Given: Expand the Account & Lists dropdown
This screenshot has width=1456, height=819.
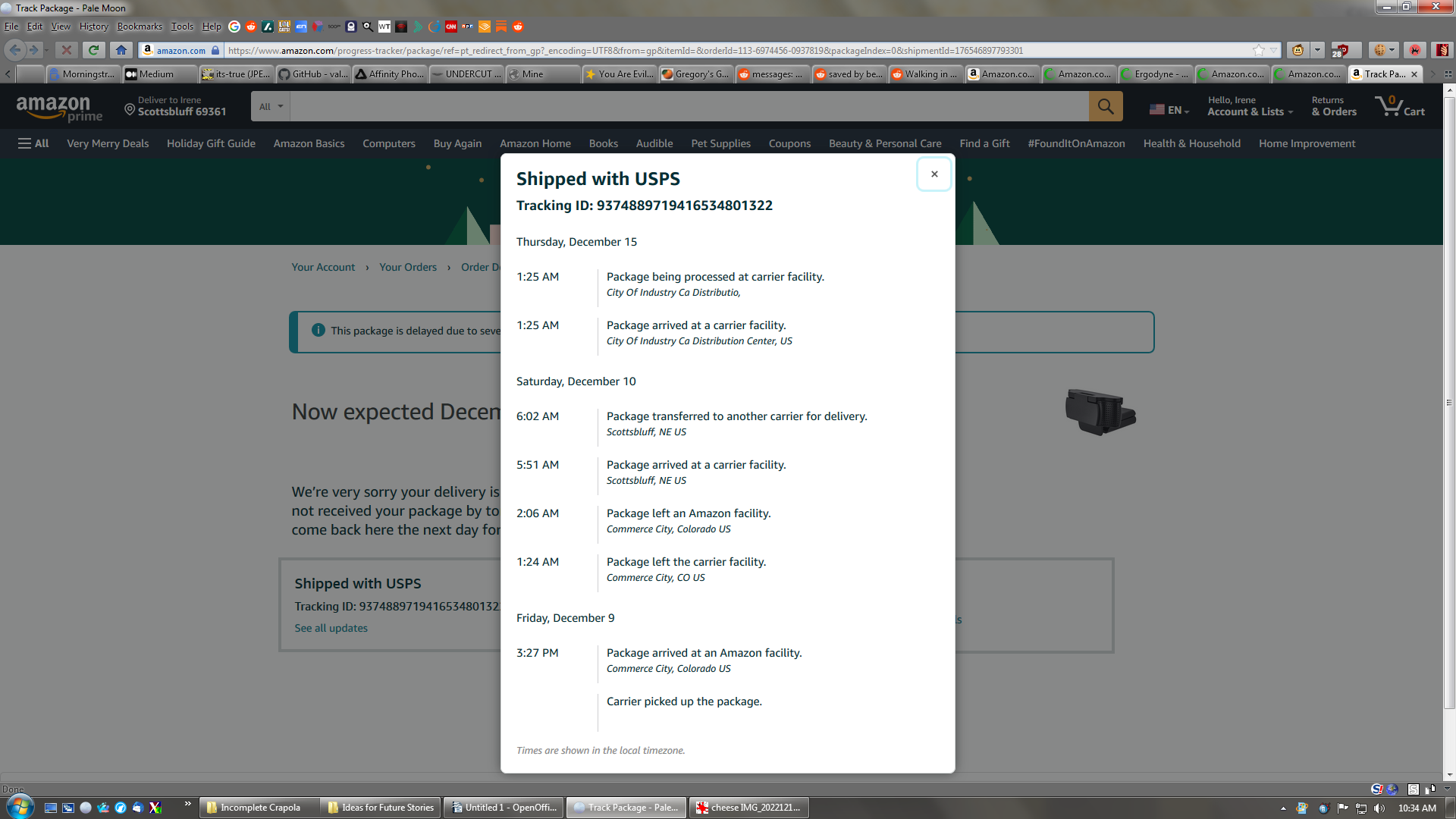Looking at the screenshot, I should [x=1250, y=106].
